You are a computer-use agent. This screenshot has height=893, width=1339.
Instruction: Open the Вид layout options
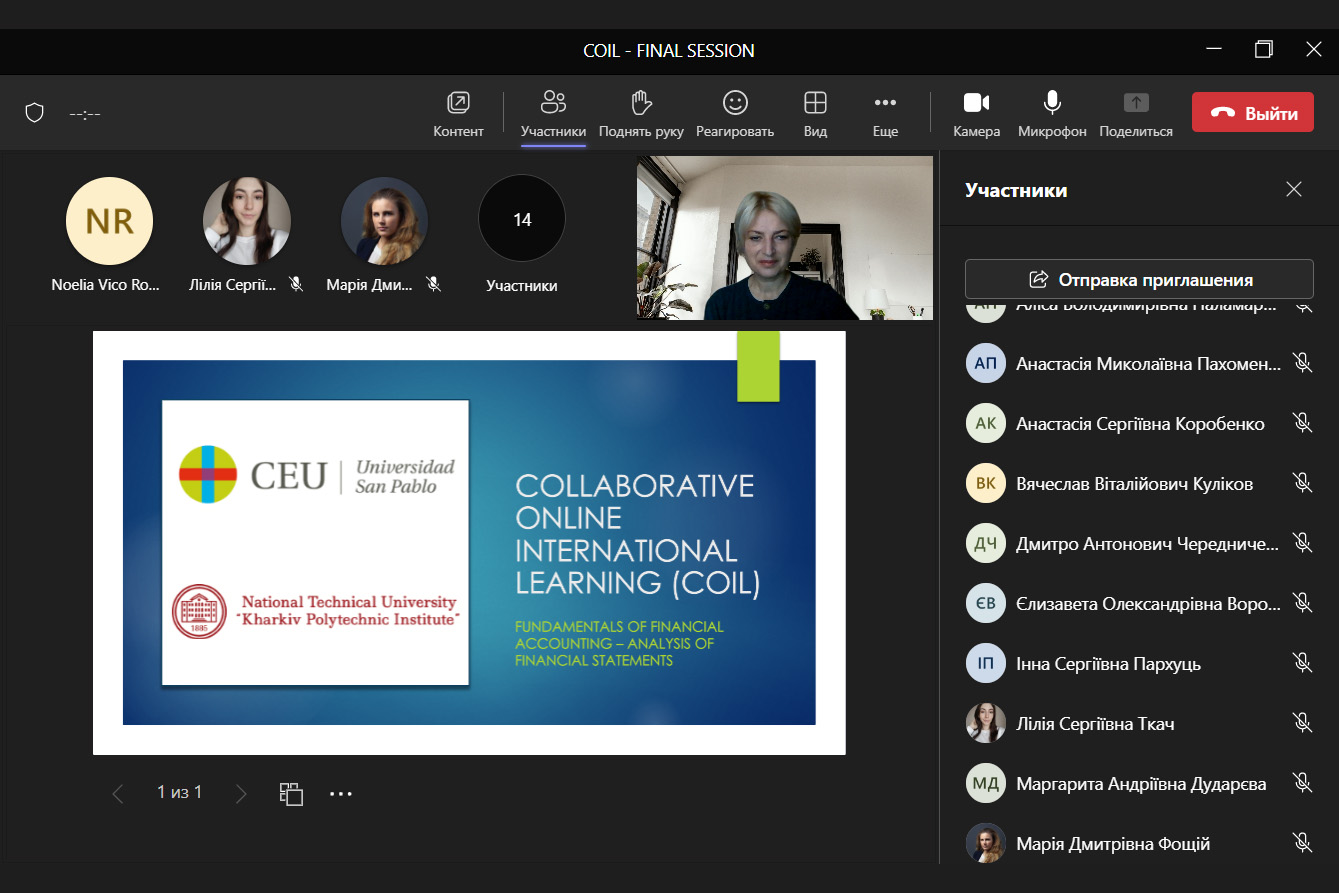point(815,102)
